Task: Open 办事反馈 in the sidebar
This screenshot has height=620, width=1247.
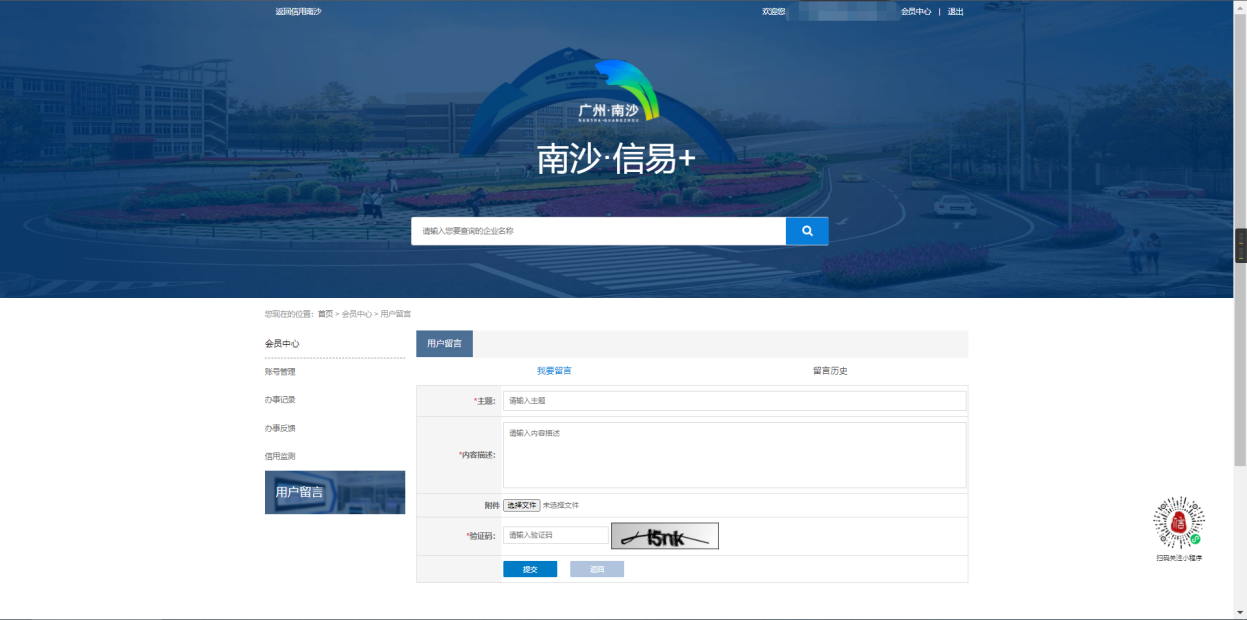Action: coord(280,428)
